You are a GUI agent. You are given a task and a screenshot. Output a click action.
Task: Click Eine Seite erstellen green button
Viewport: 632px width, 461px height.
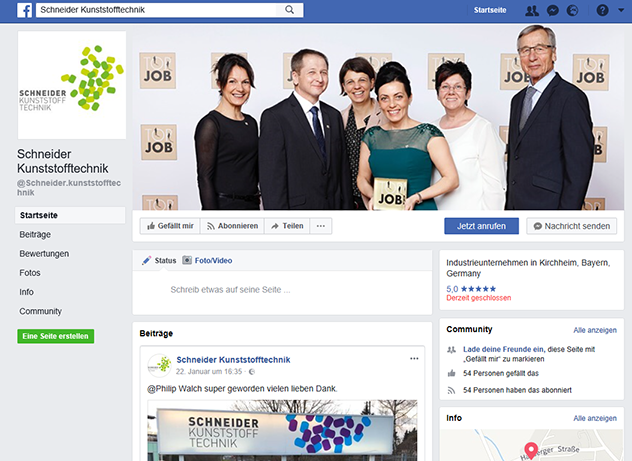pyautogui.click(x=56, y=336)
